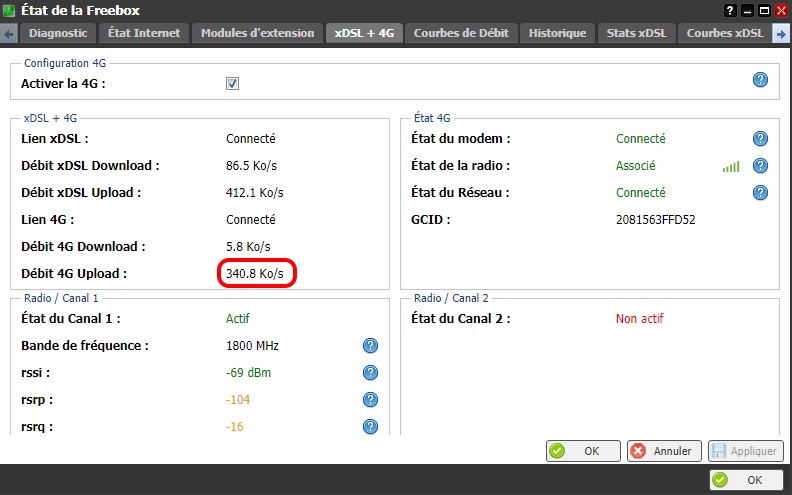
Task: Click the Radio / Canal 2 group title
Action: coord(451,298)
